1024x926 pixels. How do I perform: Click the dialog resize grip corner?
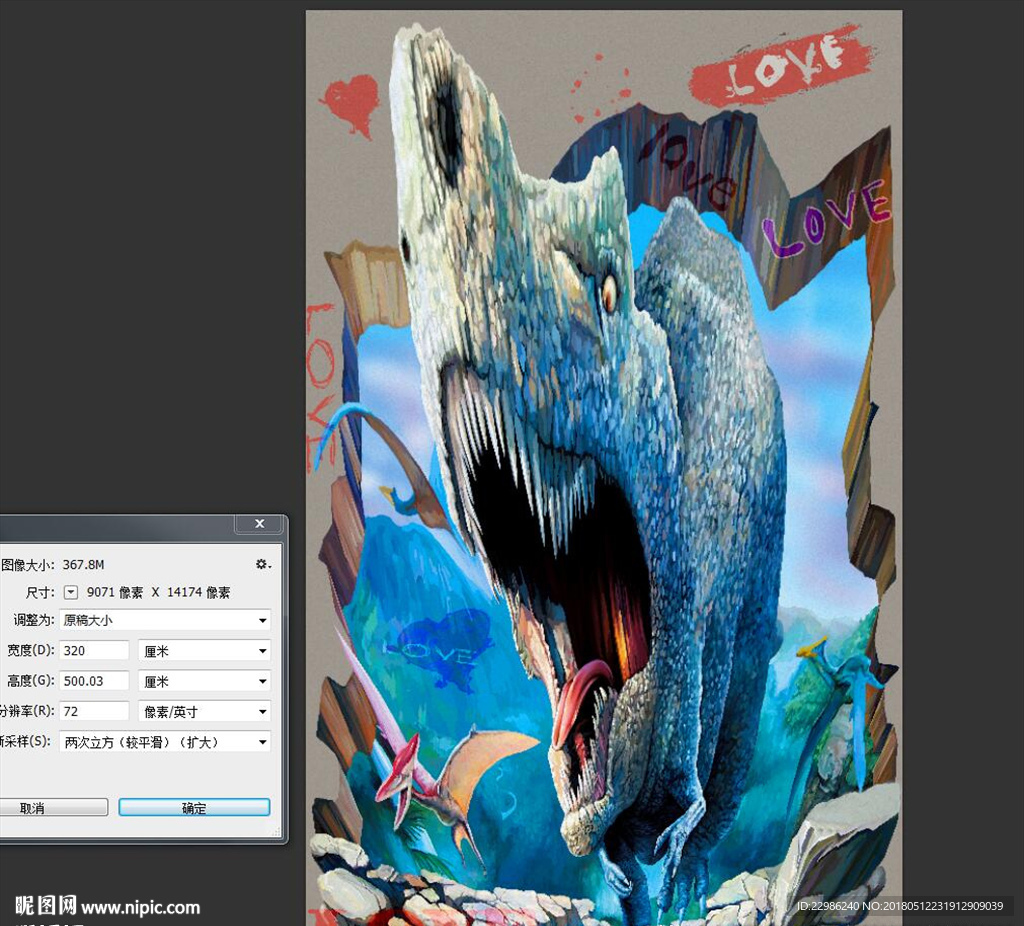tap(277, 832)
